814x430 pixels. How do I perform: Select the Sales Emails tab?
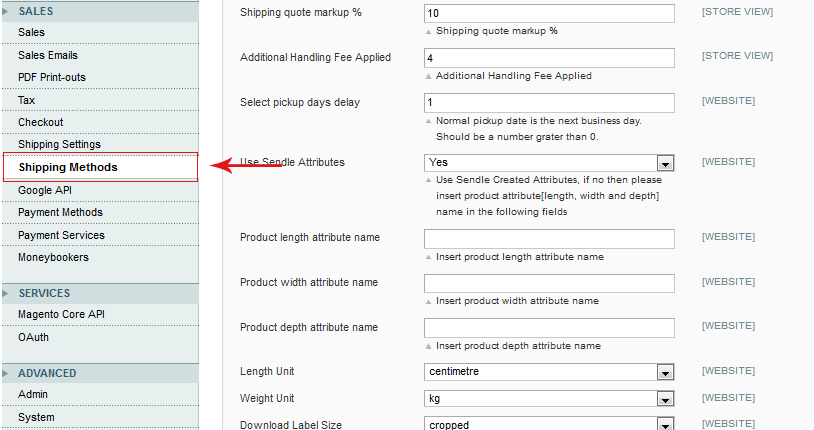coord(47,55)
